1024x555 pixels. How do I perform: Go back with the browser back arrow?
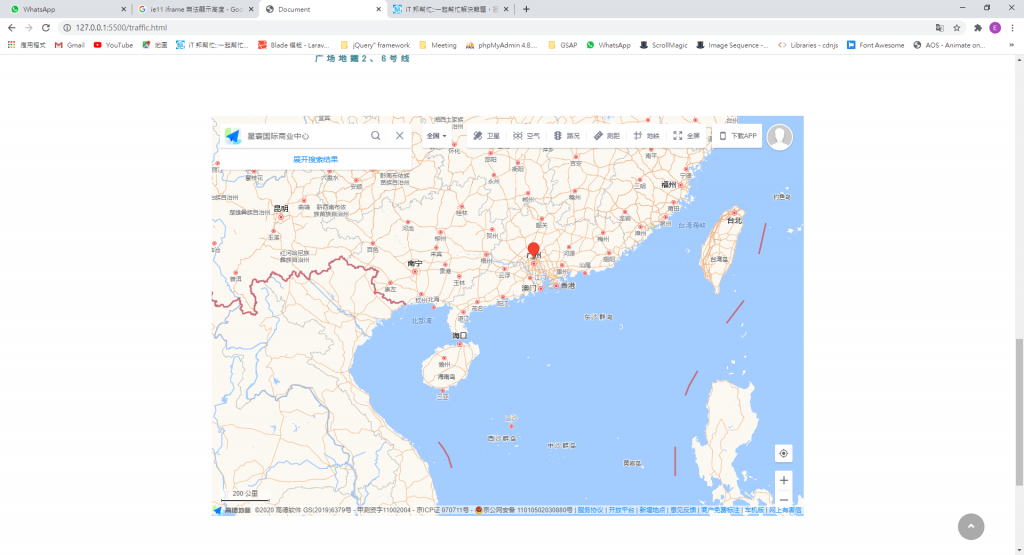(x=11, y=27)
